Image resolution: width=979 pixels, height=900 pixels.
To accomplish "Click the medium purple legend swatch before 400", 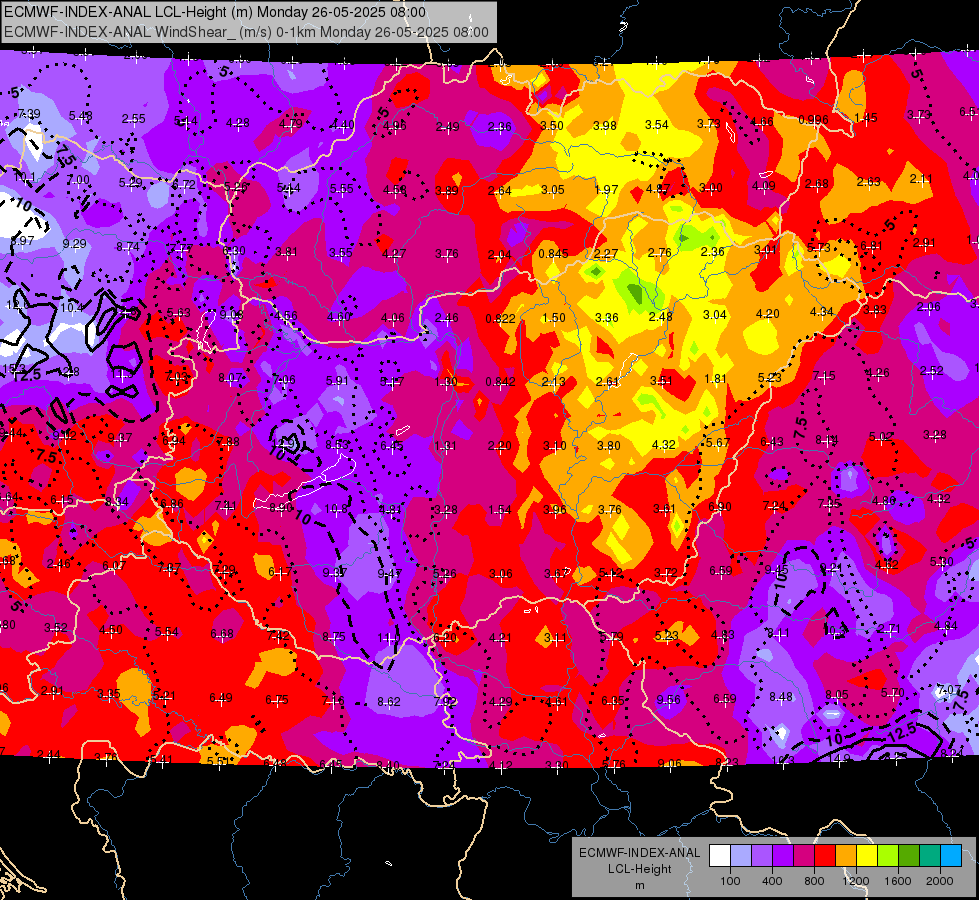I will (762, 855).
